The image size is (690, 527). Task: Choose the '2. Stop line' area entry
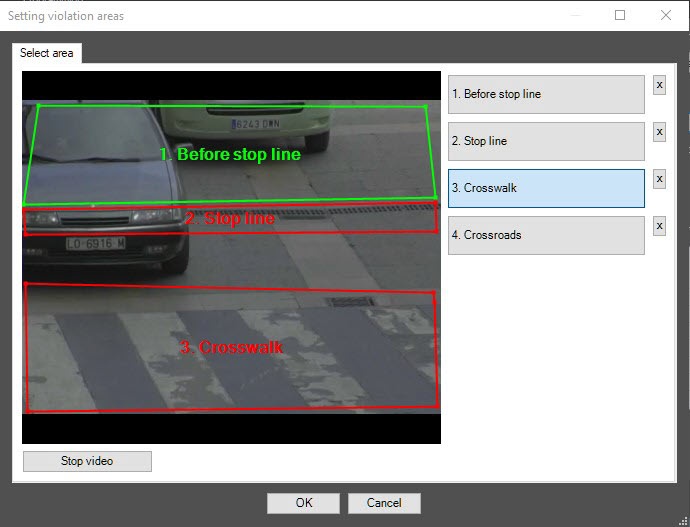[546, 141]
